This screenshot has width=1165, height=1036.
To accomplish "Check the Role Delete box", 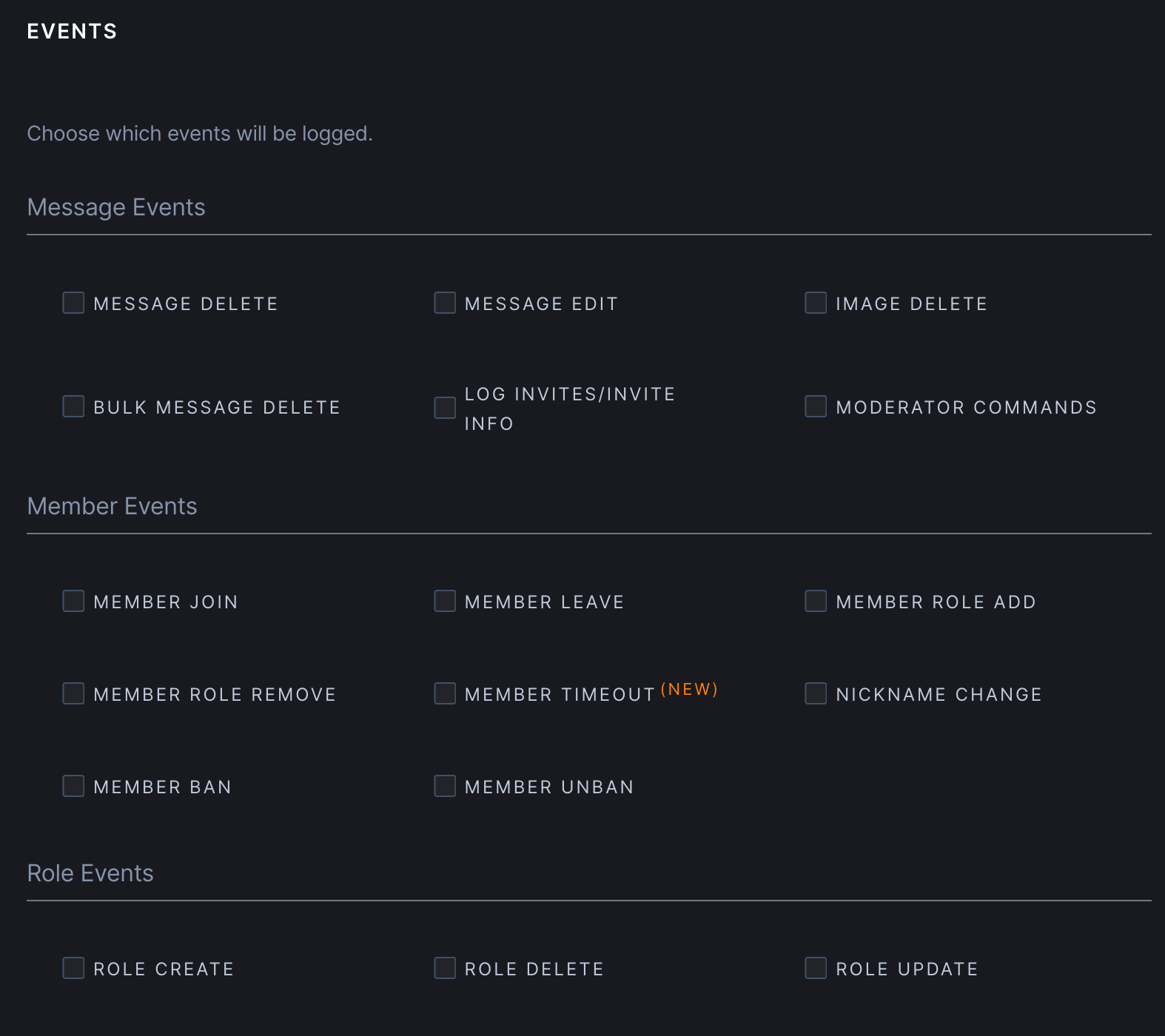I will point(445,968).
